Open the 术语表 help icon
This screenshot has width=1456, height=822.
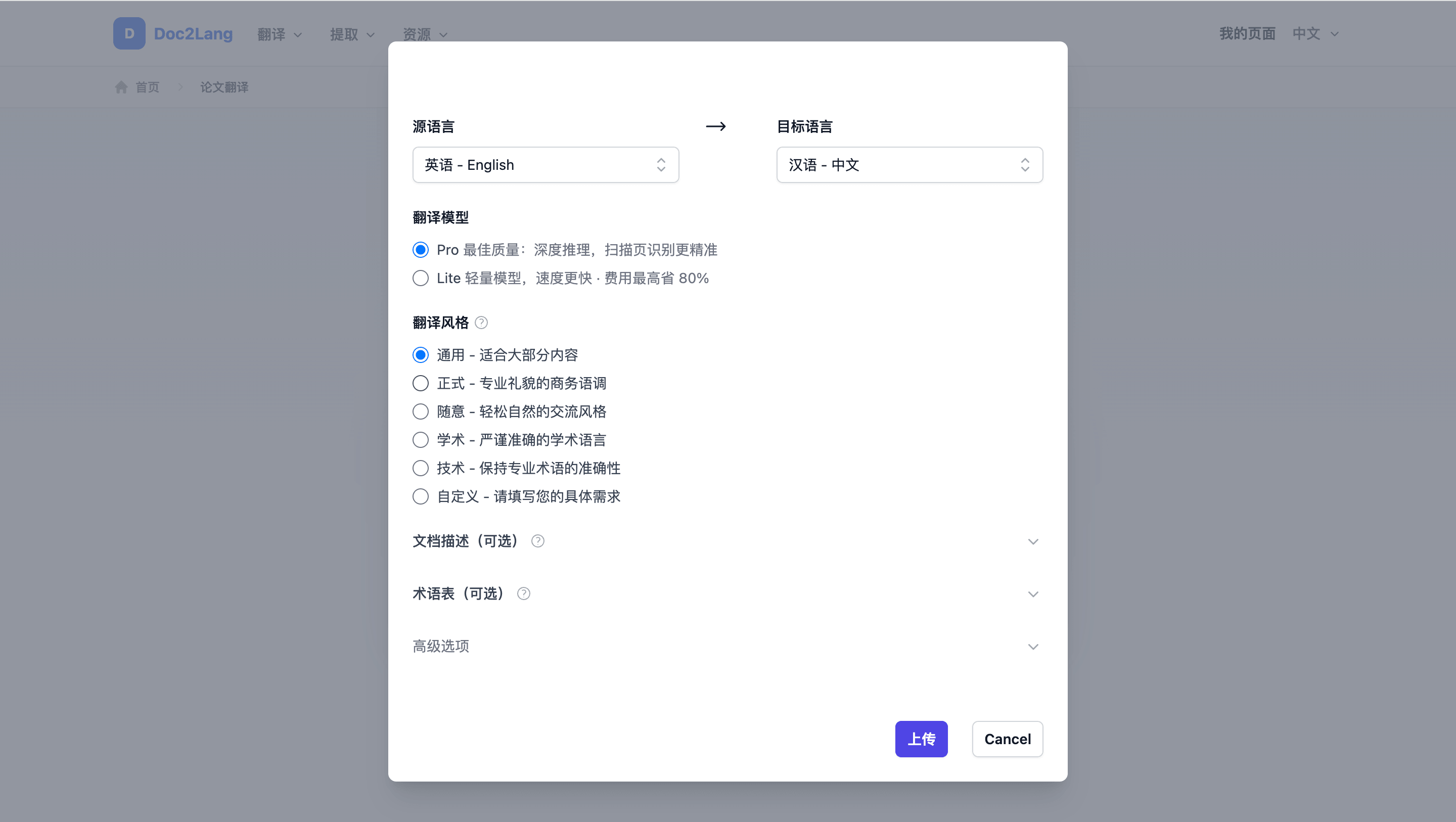(x=523, y=593)
